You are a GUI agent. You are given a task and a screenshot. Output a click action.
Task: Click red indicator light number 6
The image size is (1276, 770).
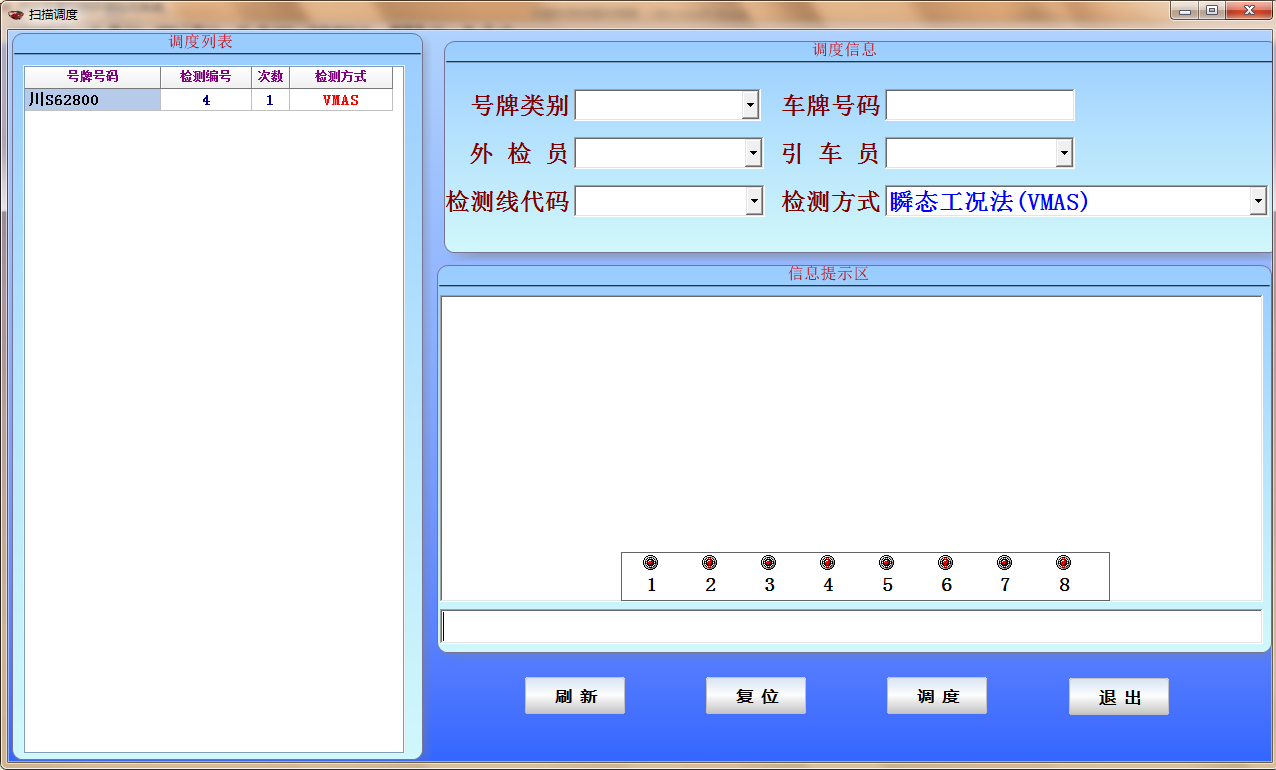point(946,563)
